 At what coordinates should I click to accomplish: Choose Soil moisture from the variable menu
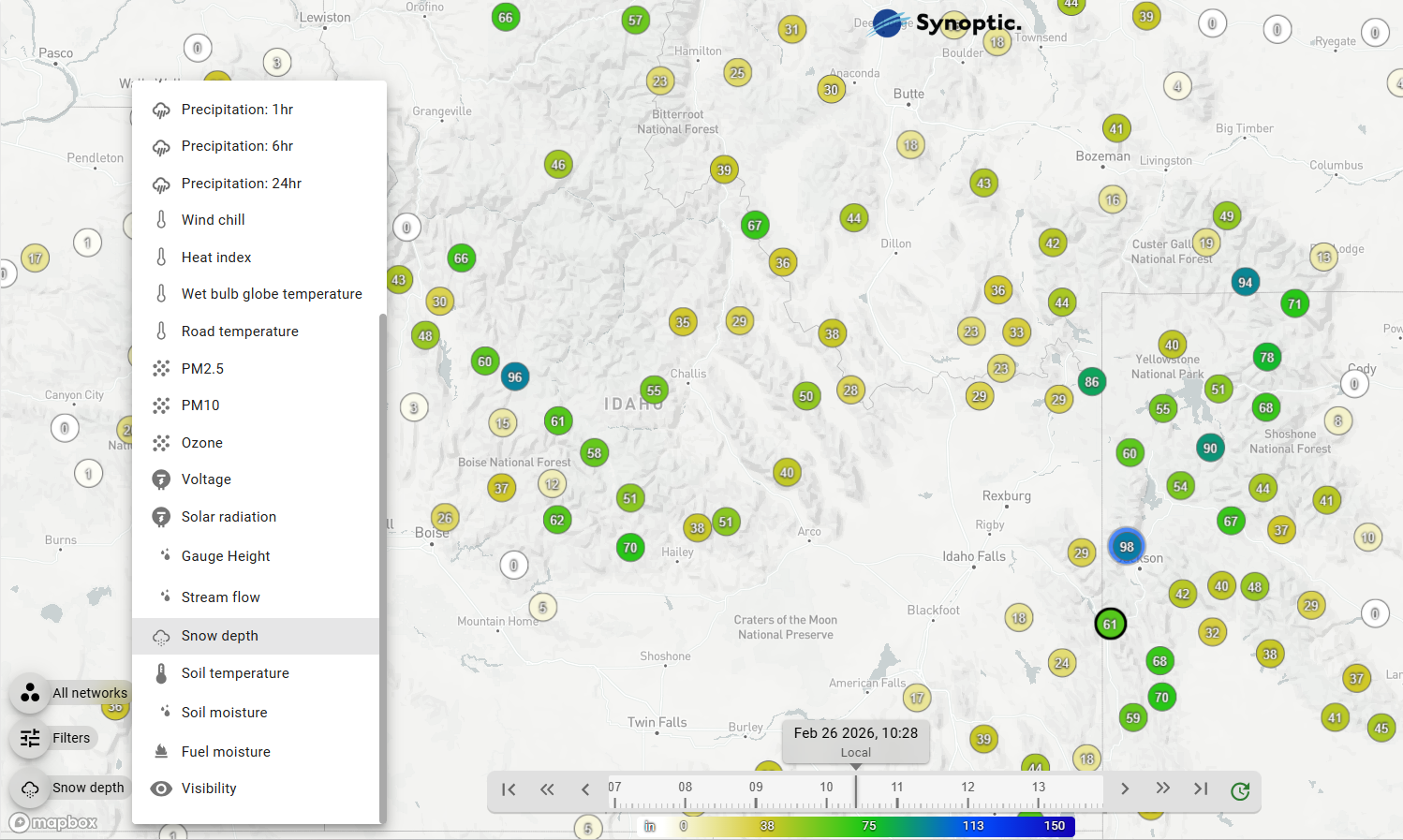(x=224, y=712)
